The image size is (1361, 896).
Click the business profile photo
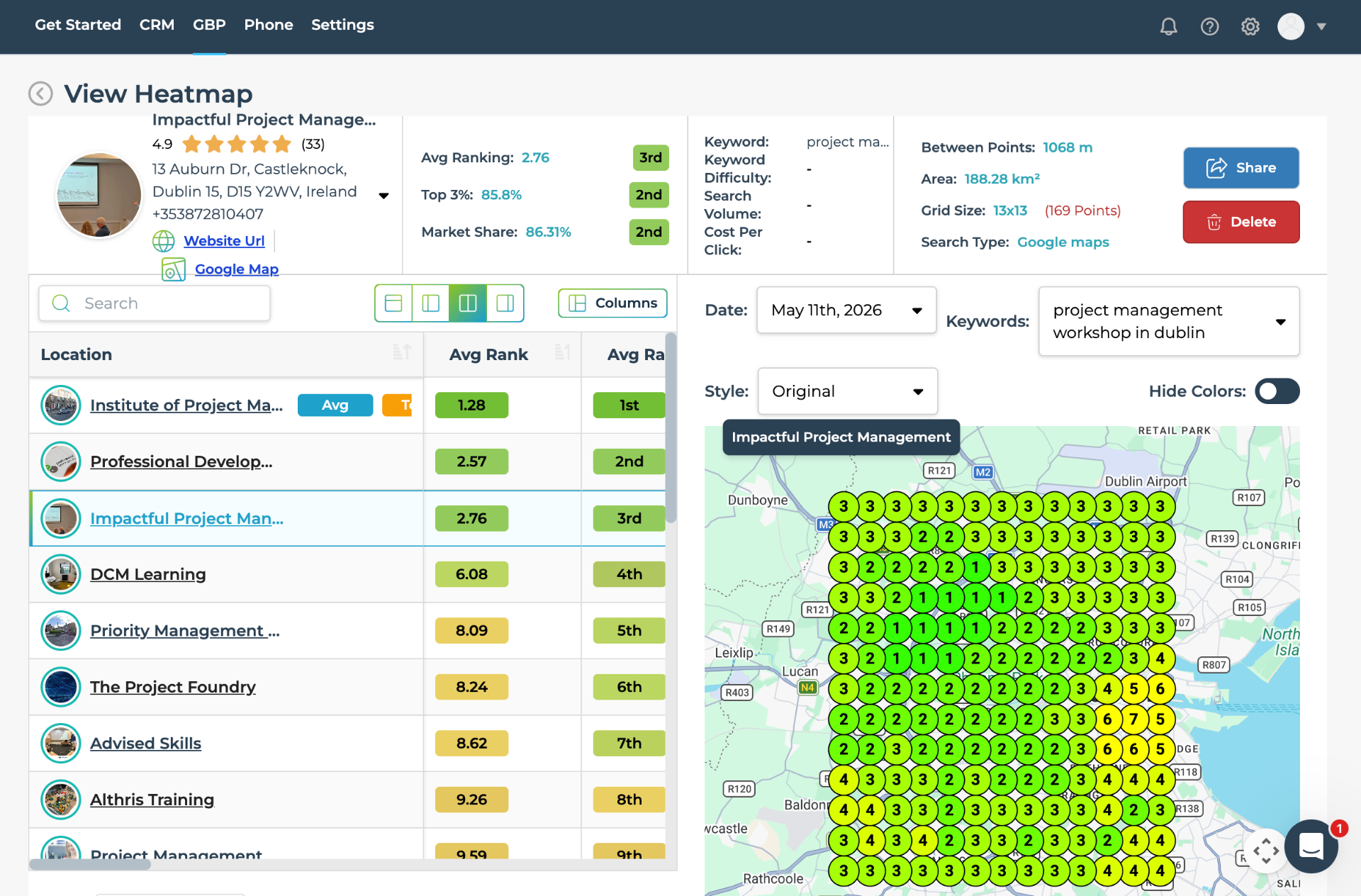tap(99, 195)
